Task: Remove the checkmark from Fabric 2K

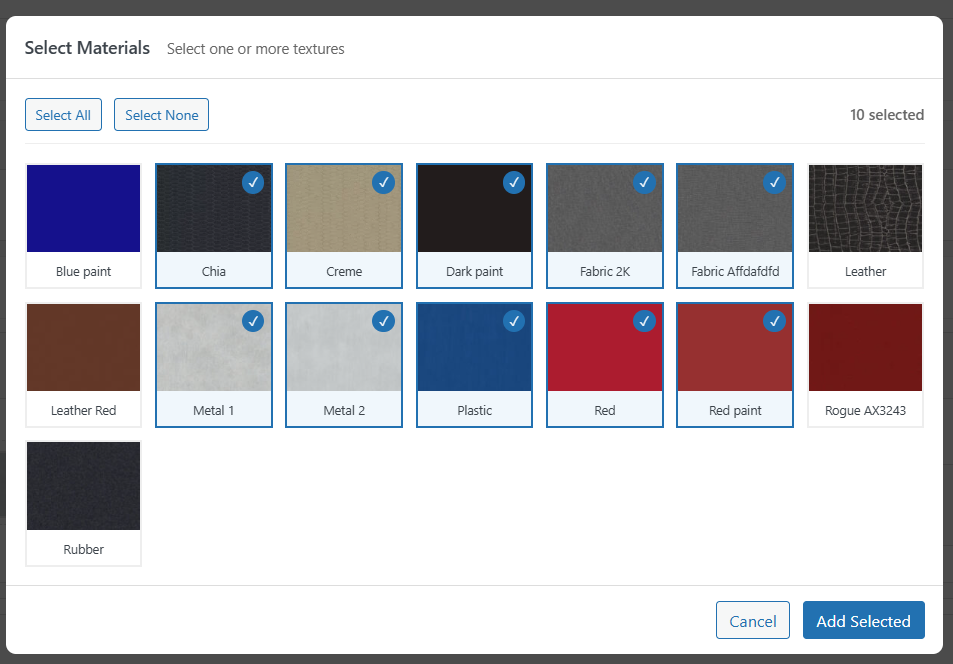Action: (644, 182)
